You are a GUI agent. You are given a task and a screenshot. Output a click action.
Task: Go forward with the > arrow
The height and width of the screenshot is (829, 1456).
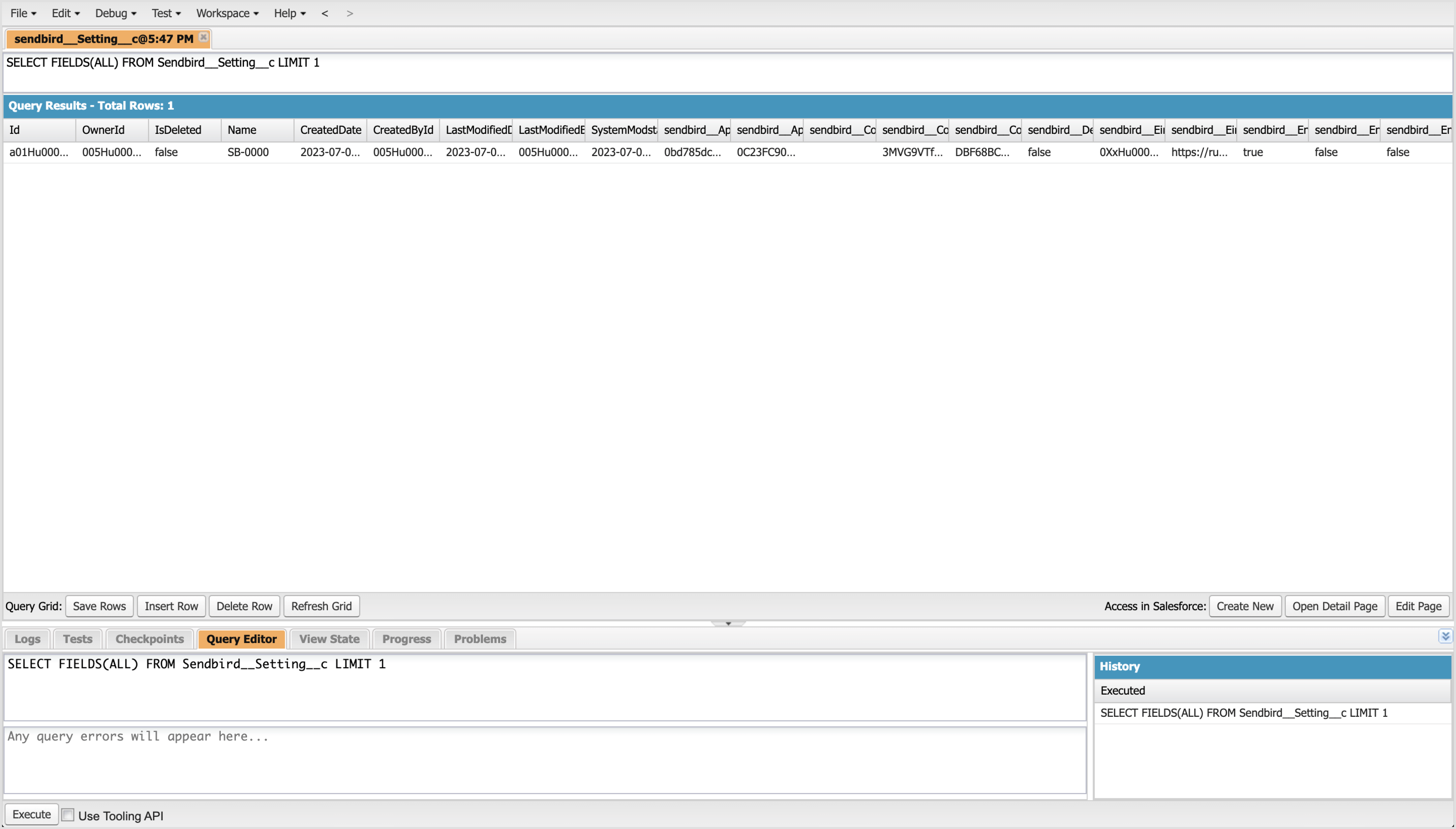click(350, 13)
